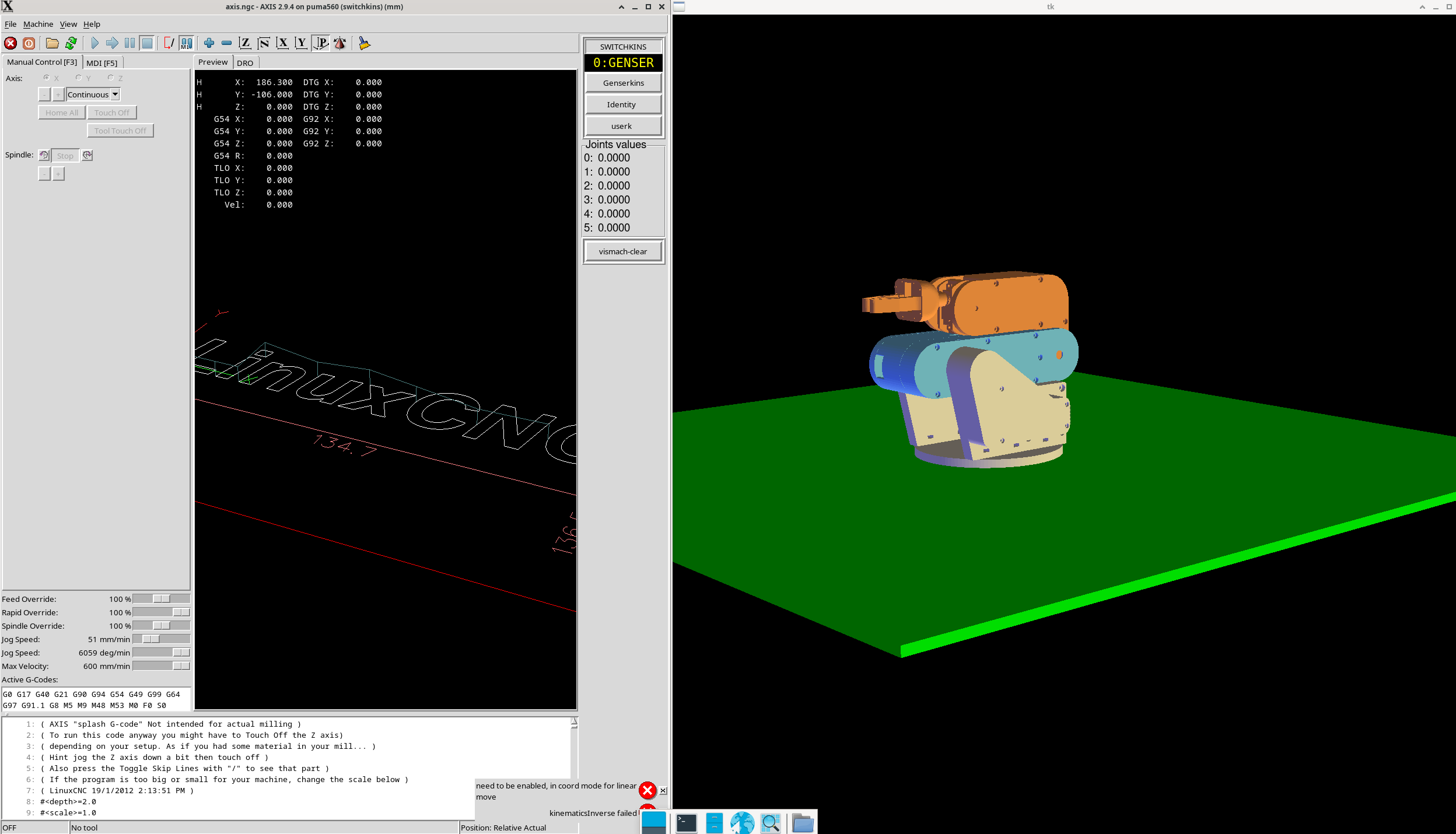1456x834 pixels.
Task: Pause program execution
Action: click(x=129, y=43)
